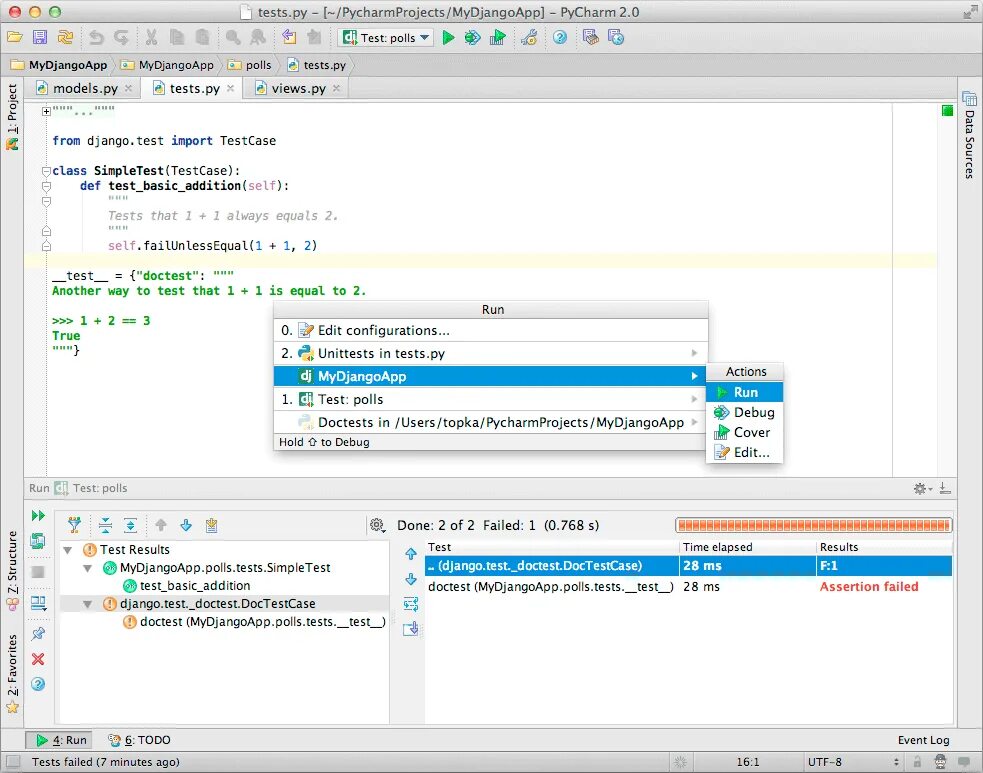
Task: Collapse the django.test._doctest.DocTestCase node
Action: click(x=88, y=604)
